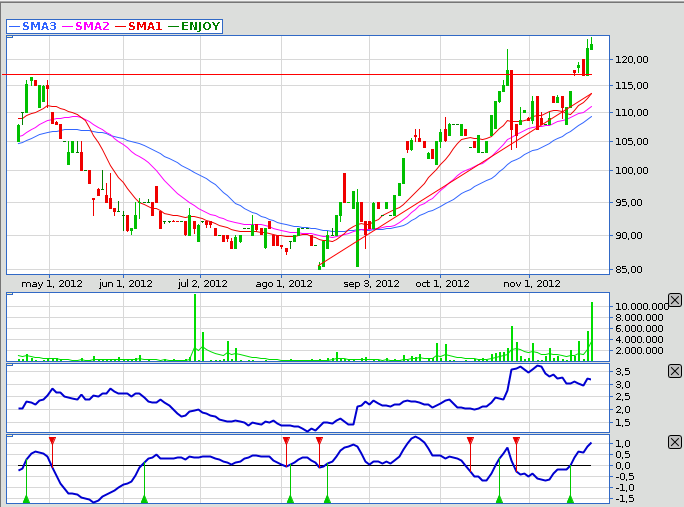Click the 6.000.000 volume axis label

[639, 329]
